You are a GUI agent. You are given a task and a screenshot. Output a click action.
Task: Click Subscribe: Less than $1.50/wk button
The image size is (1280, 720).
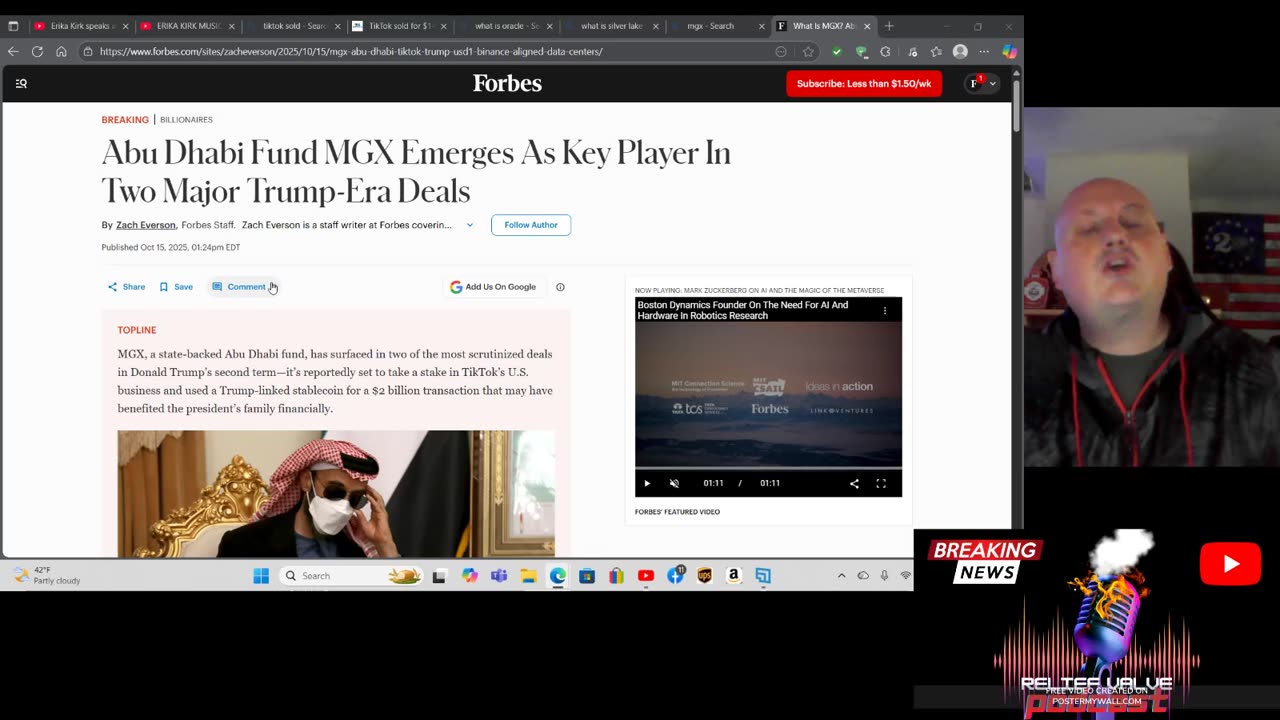pos(864,84)
